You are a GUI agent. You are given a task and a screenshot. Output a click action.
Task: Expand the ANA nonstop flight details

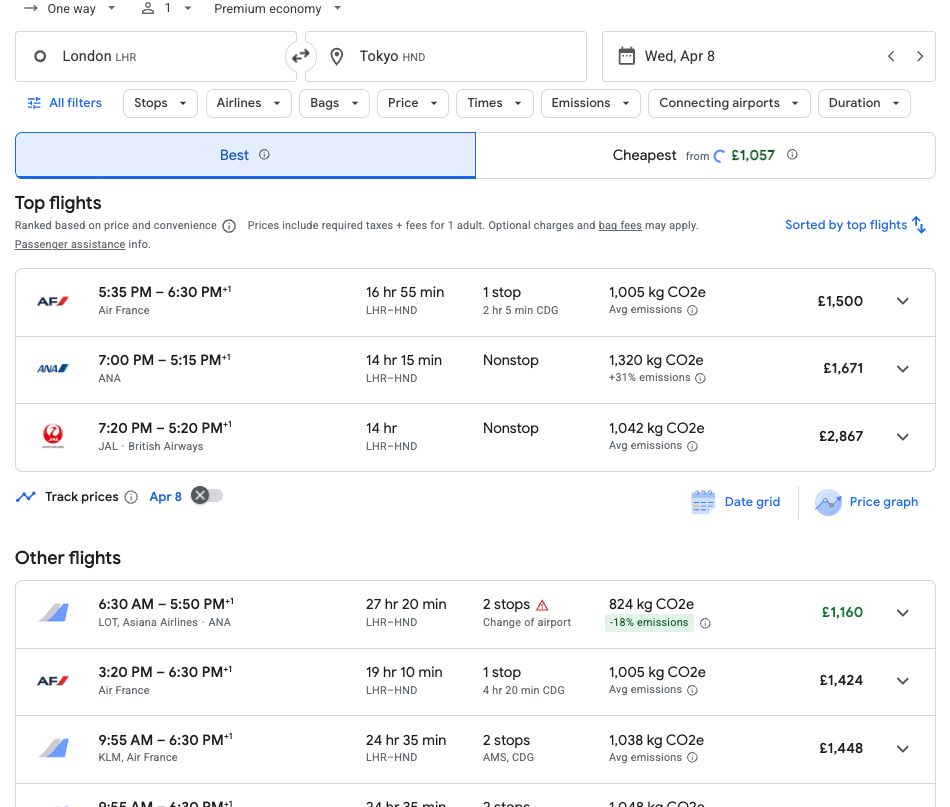[x=902, y=369]
